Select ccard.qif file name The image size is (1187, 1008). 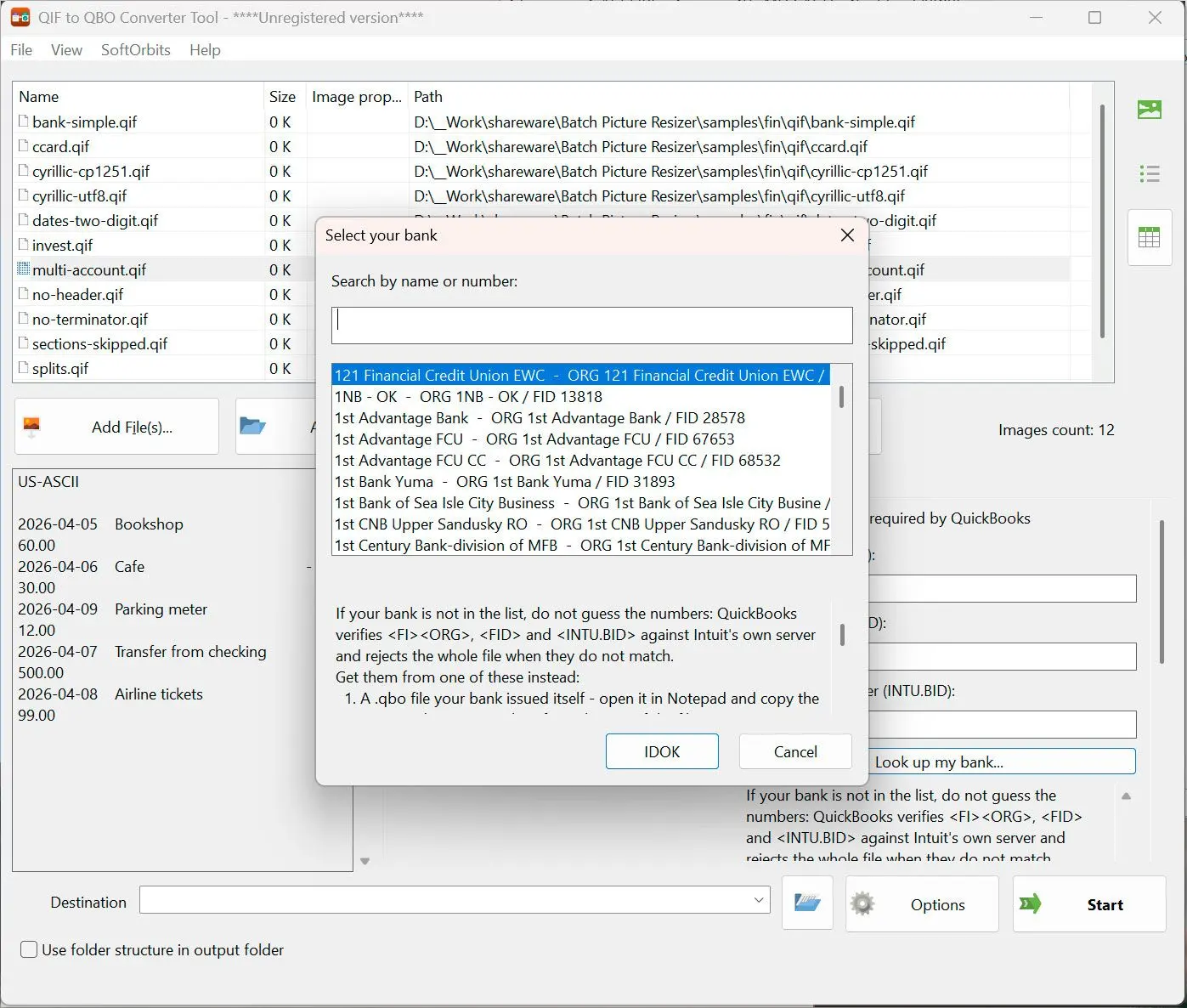61,146
